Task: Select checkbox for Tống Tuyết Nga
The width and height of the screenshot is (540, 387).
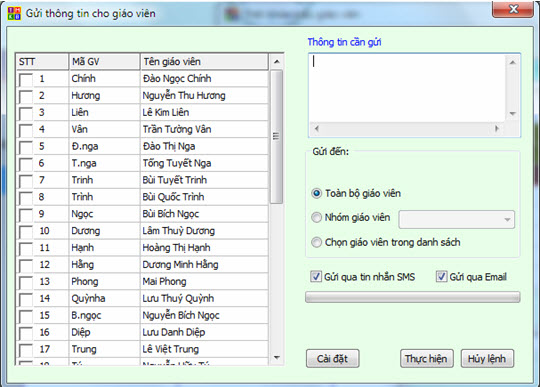Action: (x=26, y=164)
